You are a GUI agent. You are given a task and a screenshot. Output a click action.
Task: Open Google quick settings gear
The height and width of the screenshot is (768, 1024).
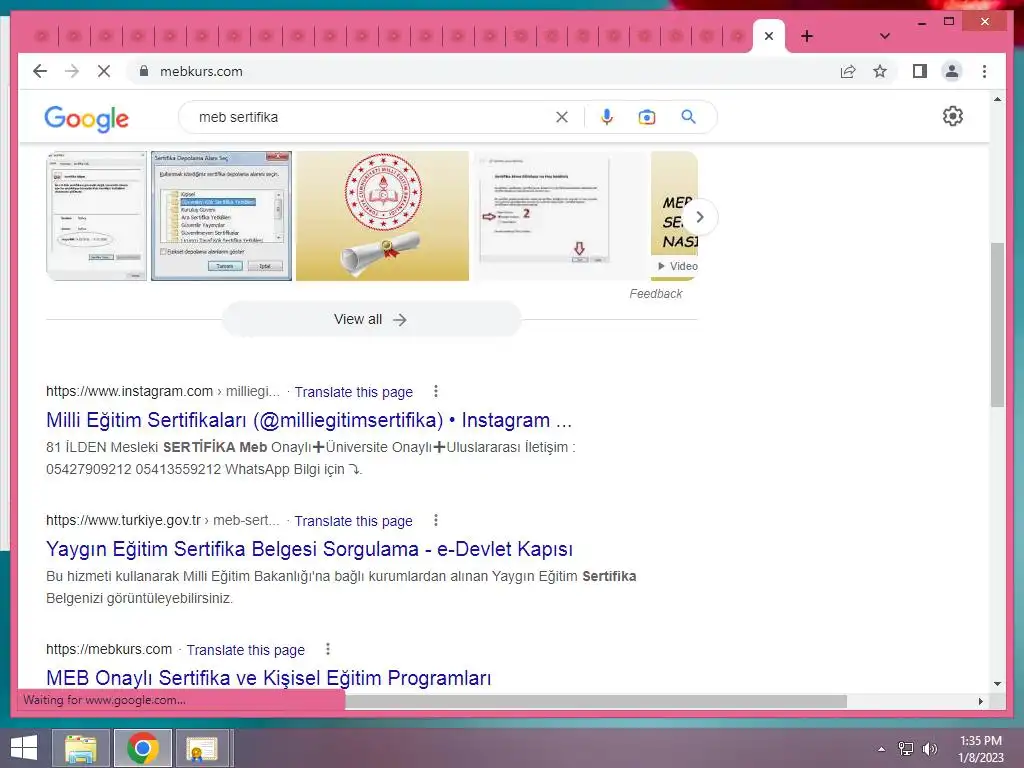pos(953,116)
